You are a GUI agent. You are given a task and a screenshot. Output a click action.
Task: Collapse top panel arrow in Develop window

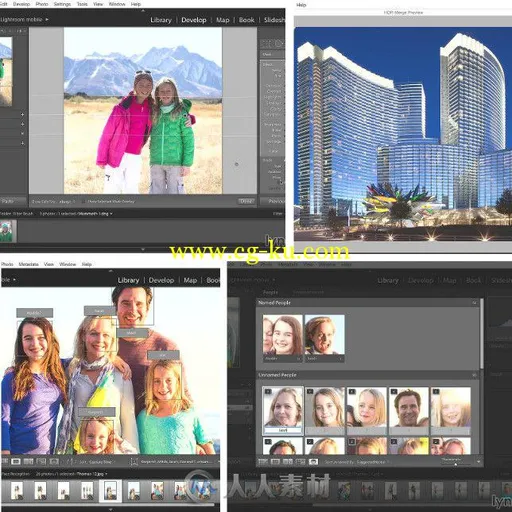(143, 11)
